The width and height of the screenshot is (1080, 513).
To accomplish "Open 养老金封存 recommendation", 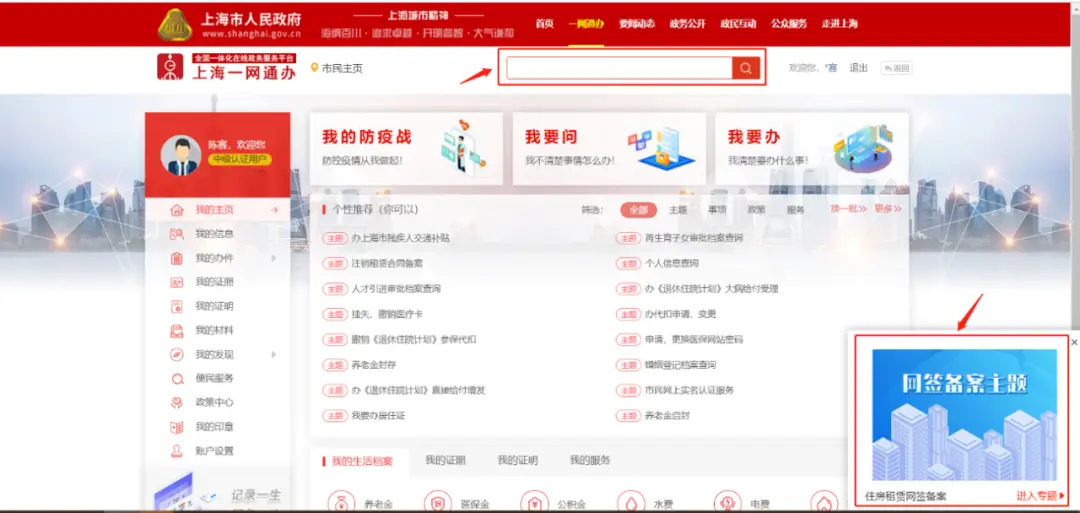I will [375, 365].
